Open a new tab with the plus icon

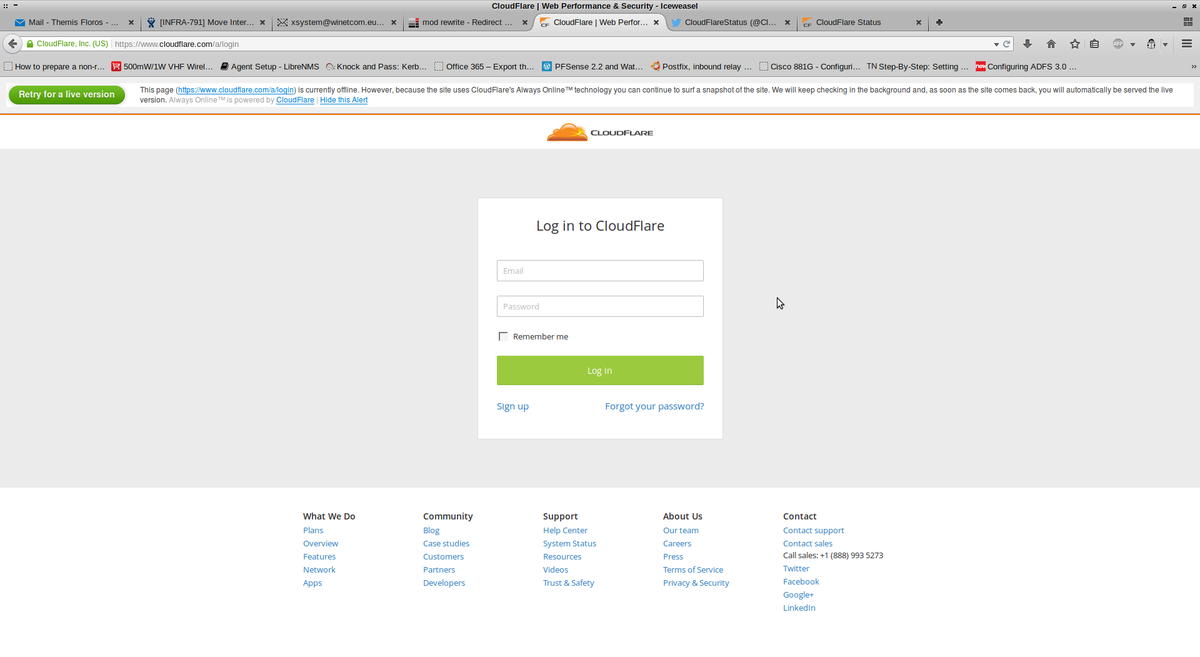pyautogui.click(x=939, y=22)
